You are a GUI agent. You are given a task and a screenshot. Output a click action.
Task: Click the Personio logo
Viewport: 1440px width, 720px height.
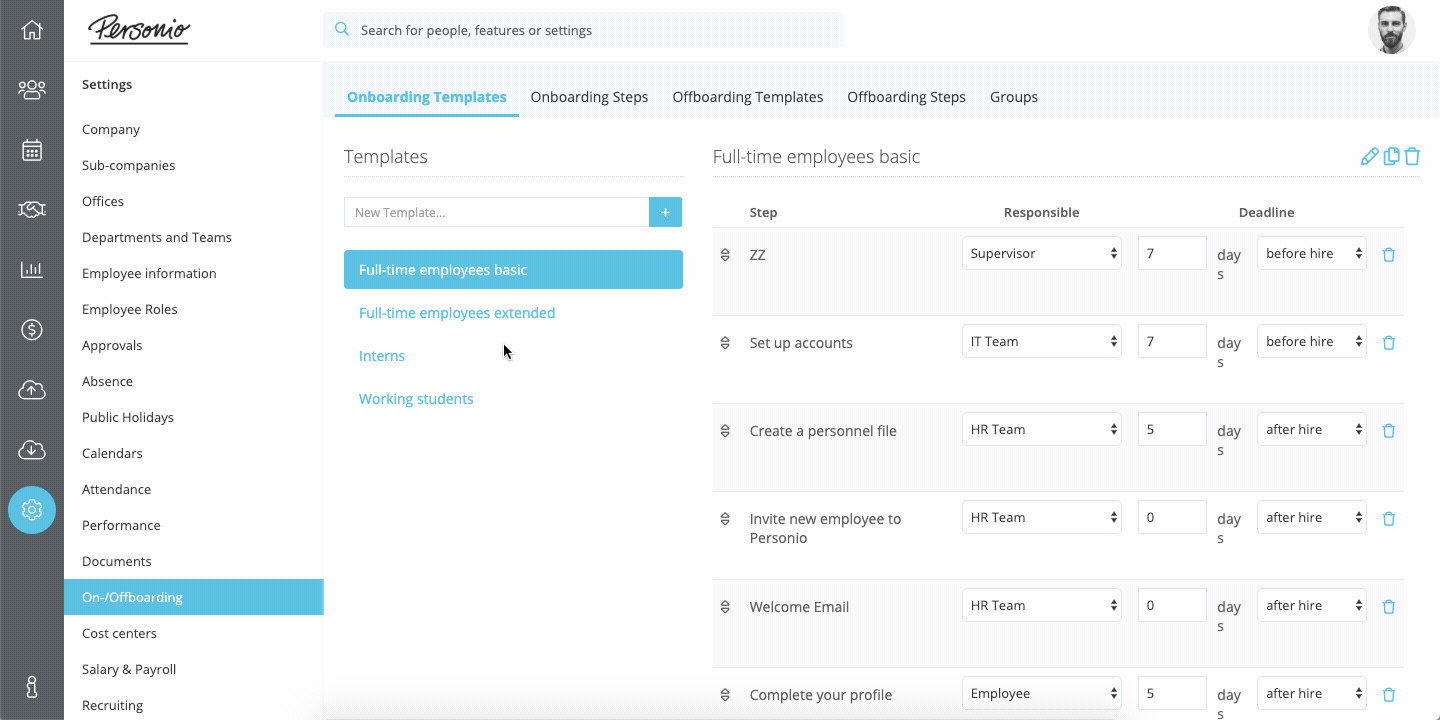coord(139,30)
